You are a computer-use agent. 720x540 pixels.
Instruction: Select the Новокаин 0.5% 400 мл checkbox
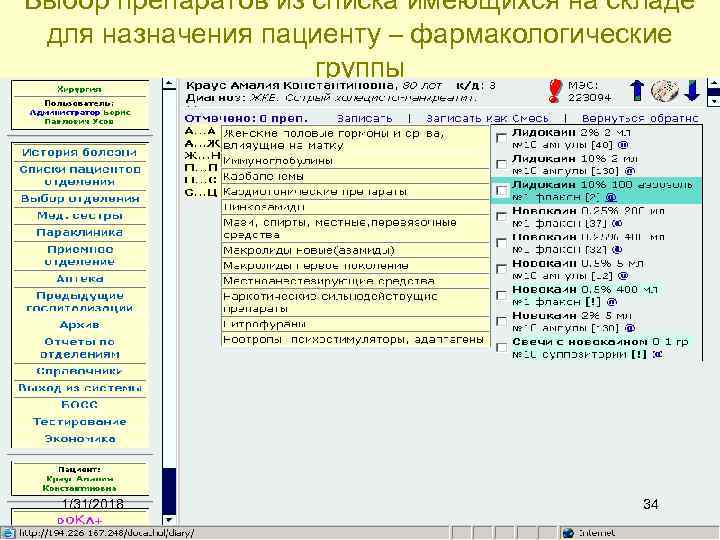(x=501, y=295)
